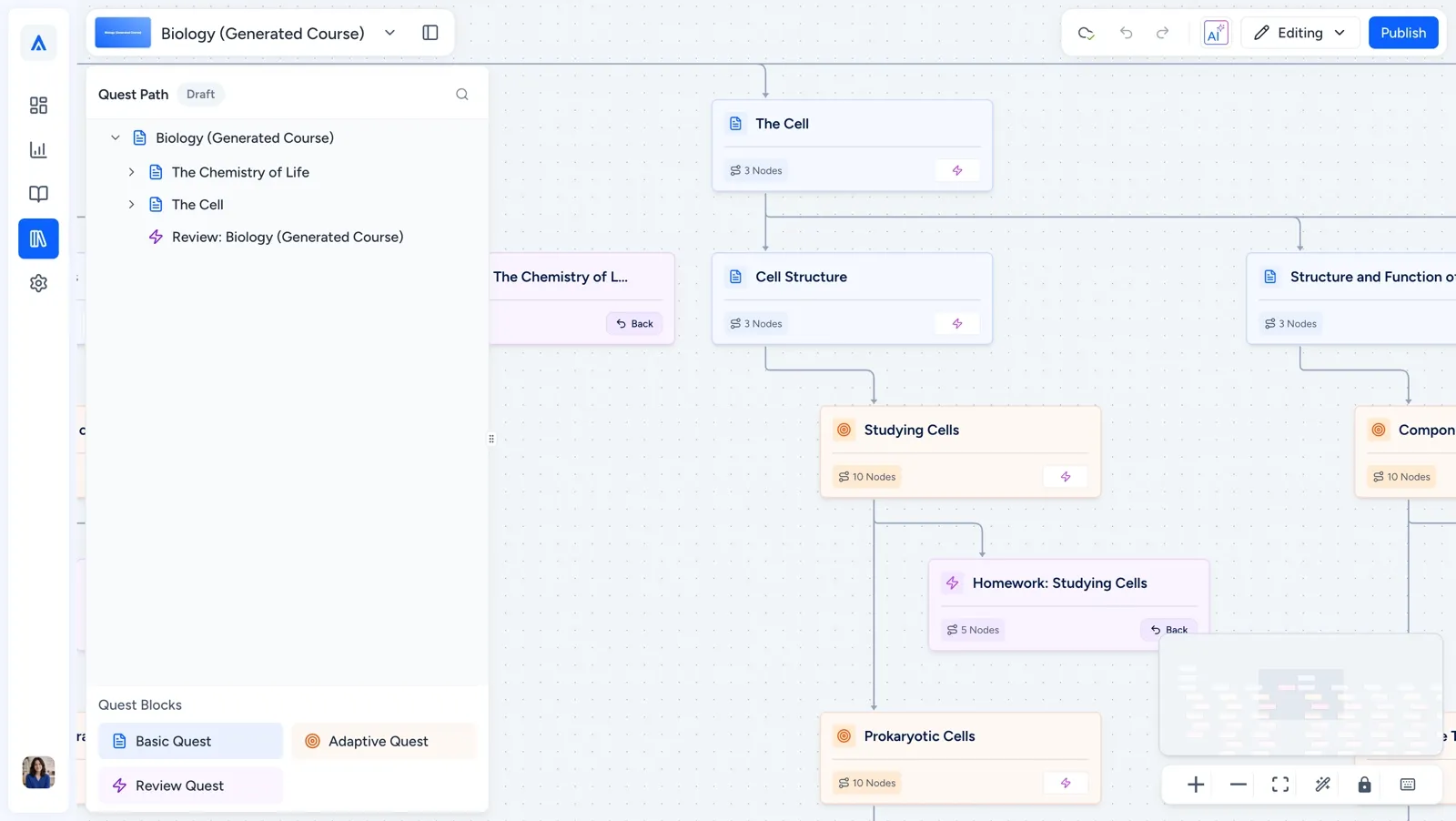Click the magic wand auto-layout icon
The width and height of the screenshot is (1456, 821).
(1322, 785)
